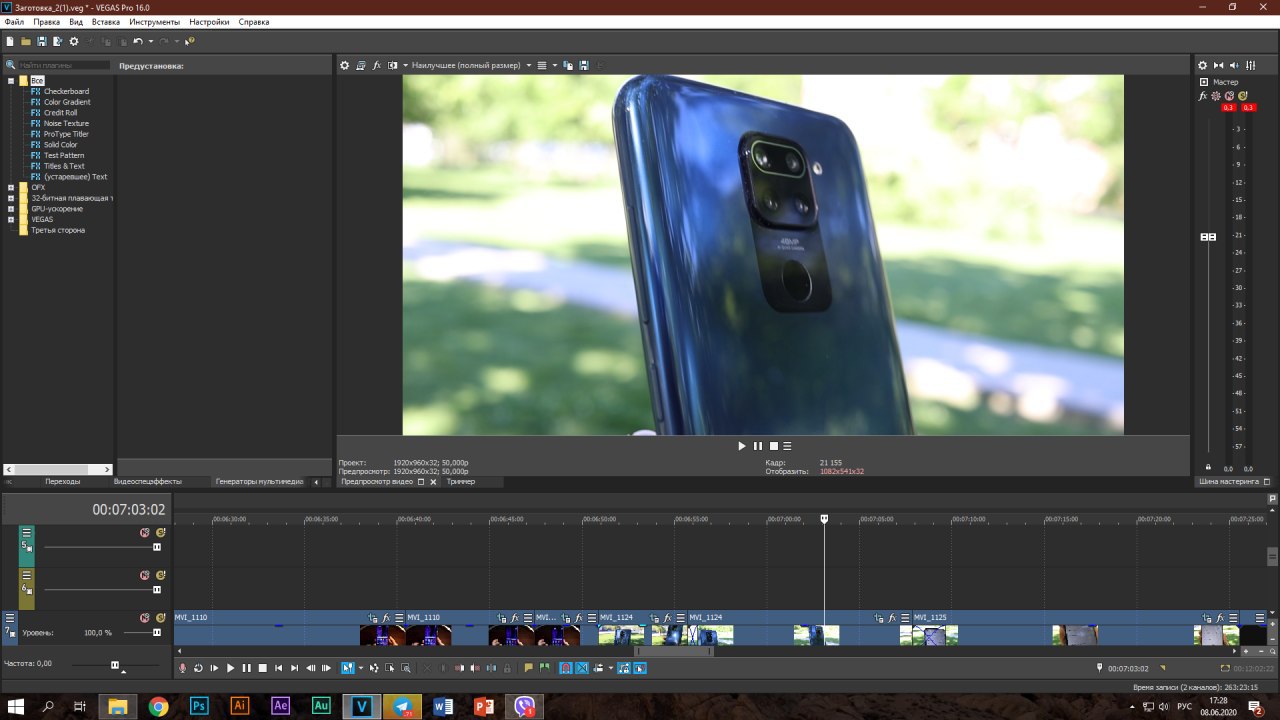Adjust the track 7 'Уровень' slider
The height and width of the screenshot is (720, 1280).
pos(156,632)
